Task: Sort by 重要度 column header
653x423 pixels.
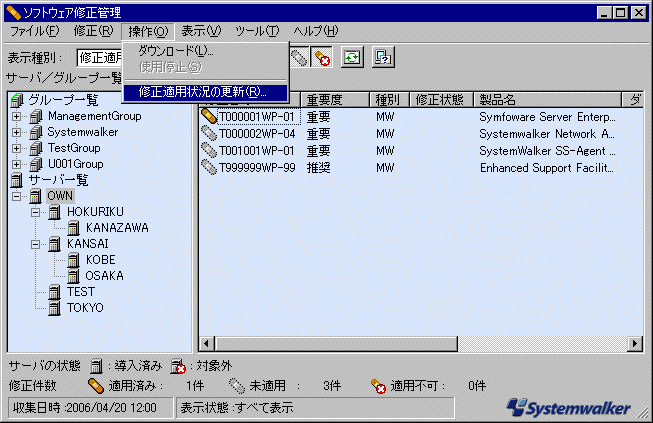Action: pos(335,100)
